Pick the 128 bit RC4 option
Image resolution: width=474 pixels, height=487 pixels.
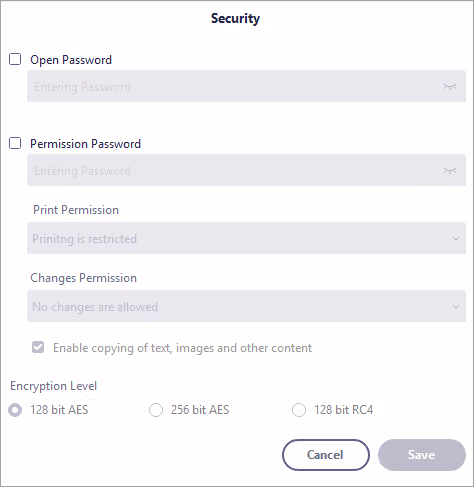pyautogui.click(x=299, y=410)
